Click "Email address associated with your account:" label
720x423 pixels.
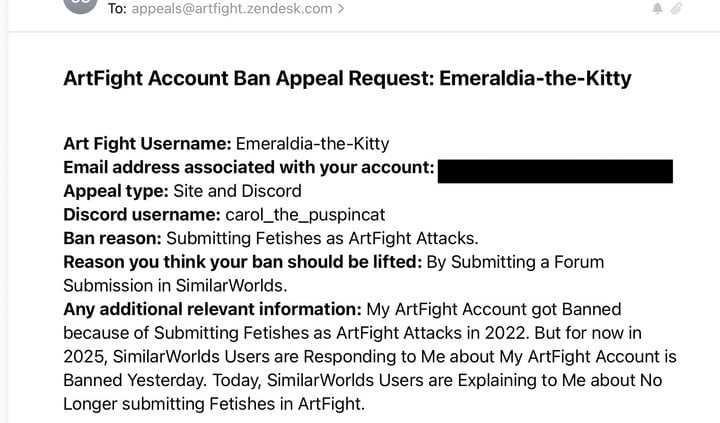pyautogui.click(x=248, y=168)
